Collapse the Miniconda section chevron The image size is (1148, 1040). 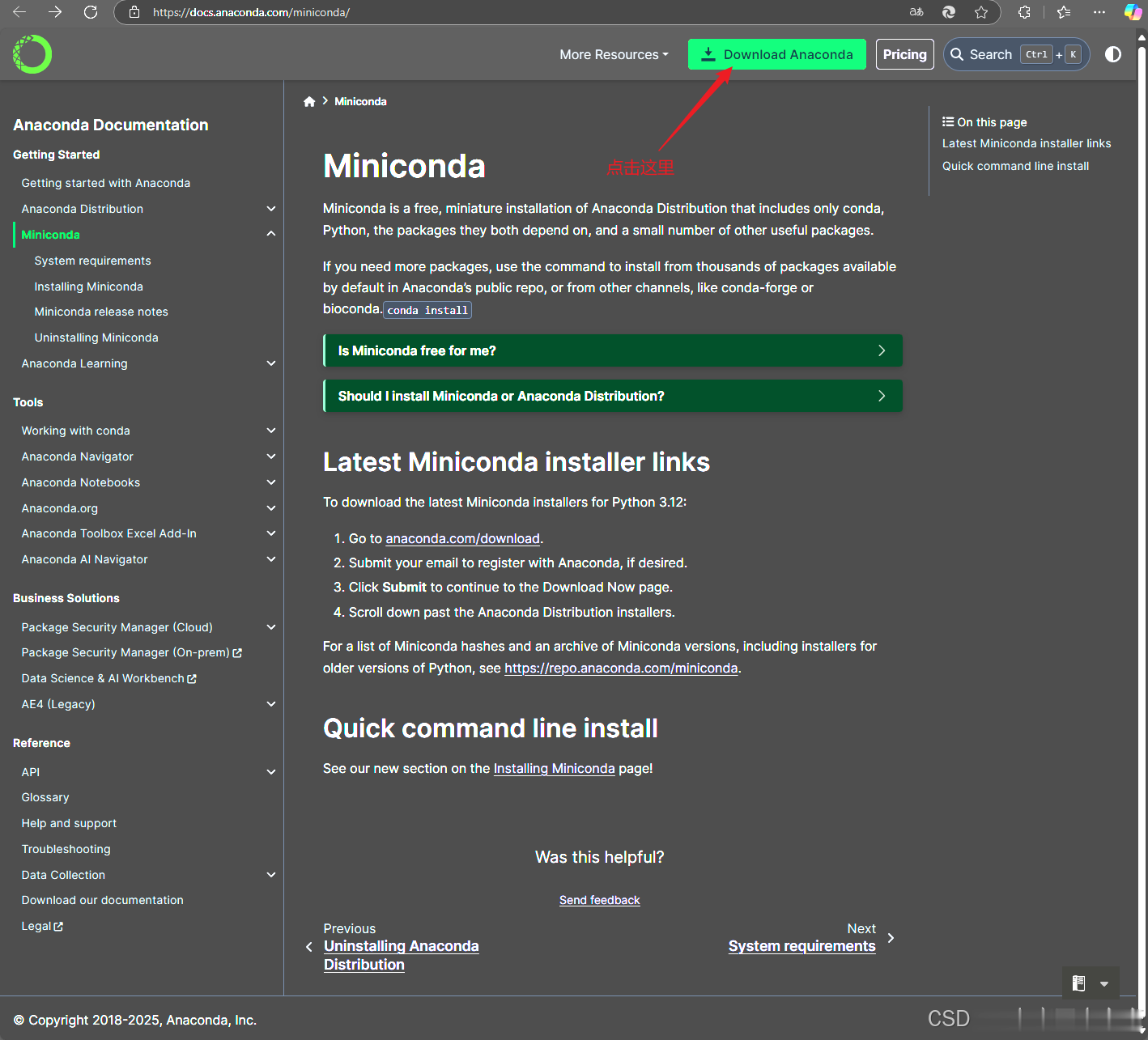[x=271, y=234]
